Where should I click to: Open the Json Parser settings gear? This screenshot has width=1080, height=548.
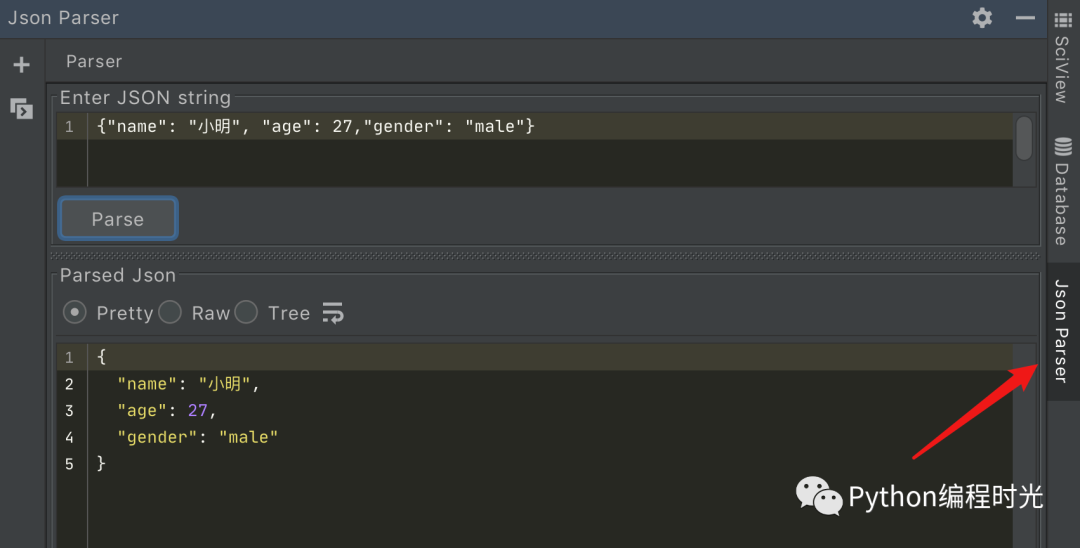click(x=982, y=18)
